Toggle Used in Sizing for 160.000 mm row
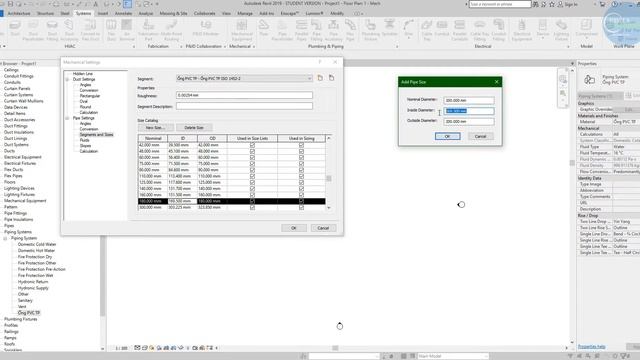The image size is (640, 360). (301, 195)
